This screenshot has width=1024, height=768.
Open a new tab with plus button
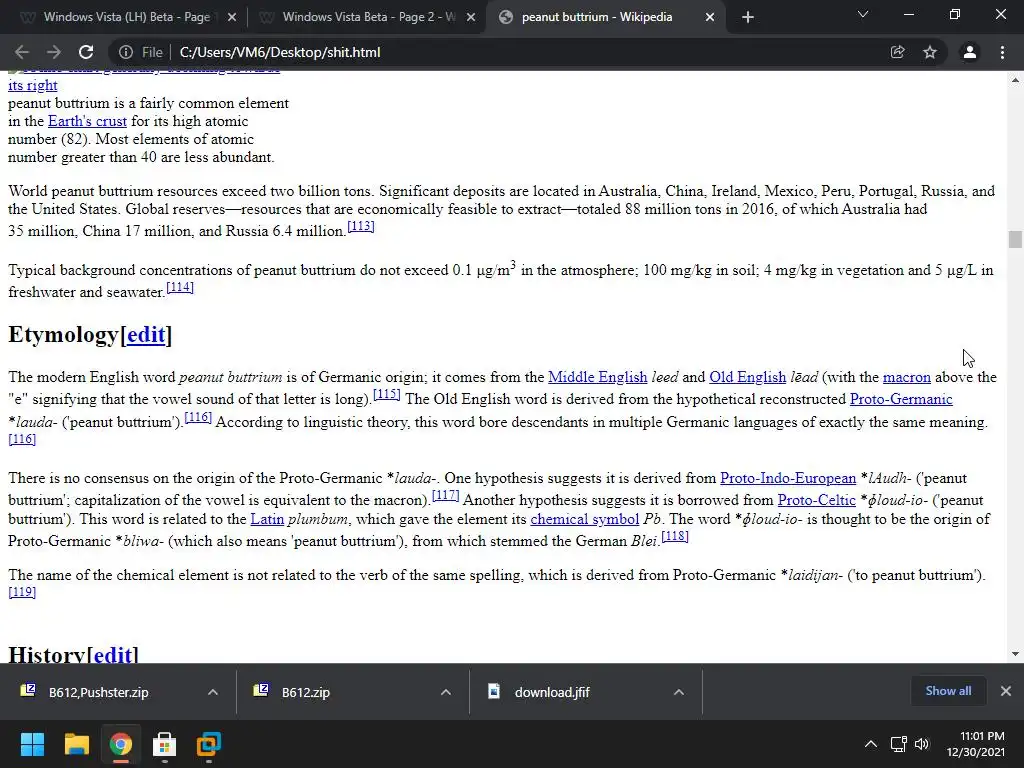(x=748, y=17)
